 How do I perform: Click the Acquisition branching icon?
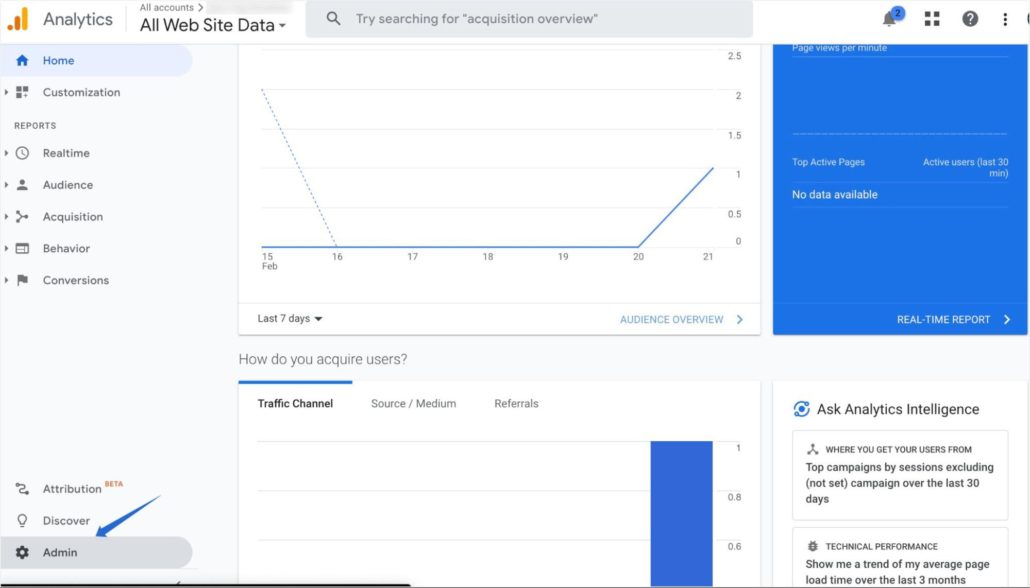pyautogui.click(x=22, y=216)
